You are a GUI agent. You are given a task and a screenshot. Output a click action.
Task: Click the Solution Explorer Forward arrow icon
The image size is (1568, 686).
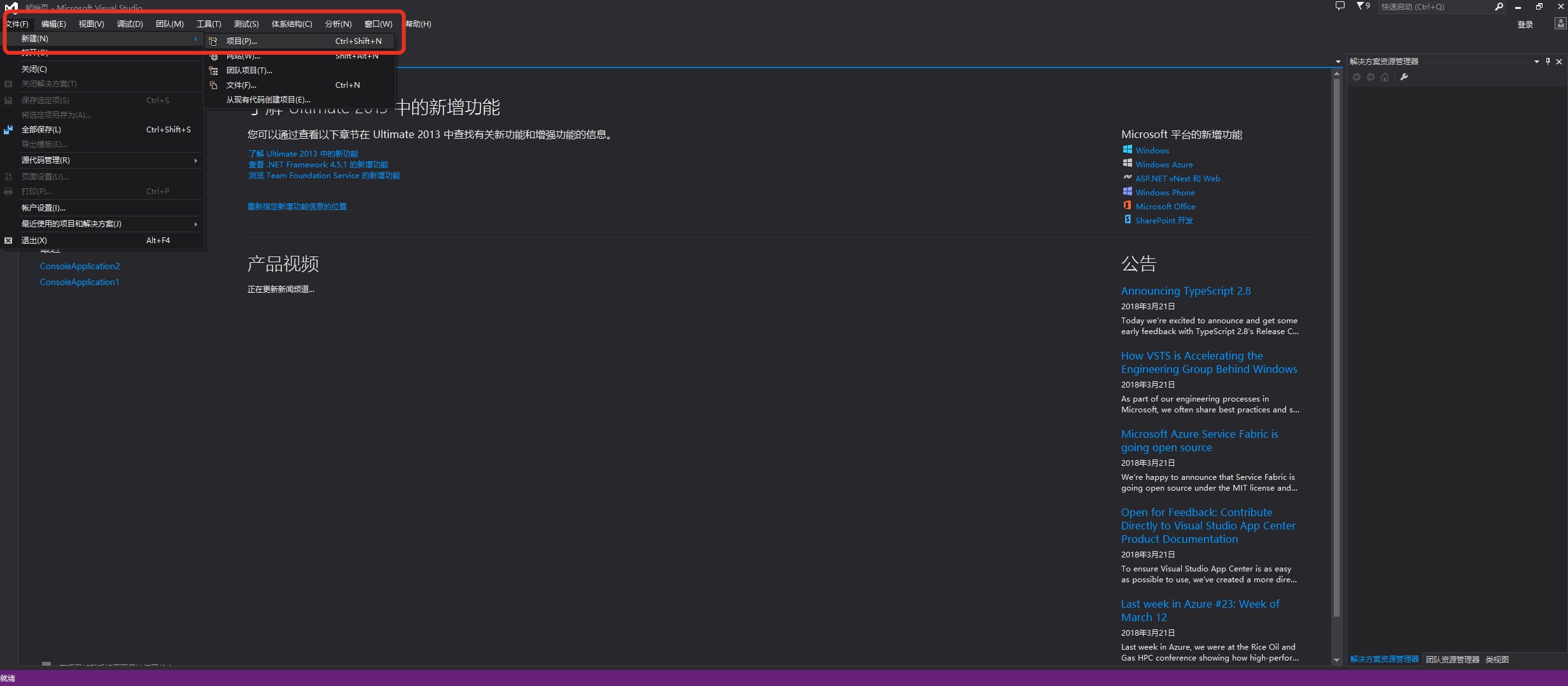coord(1371,77)
